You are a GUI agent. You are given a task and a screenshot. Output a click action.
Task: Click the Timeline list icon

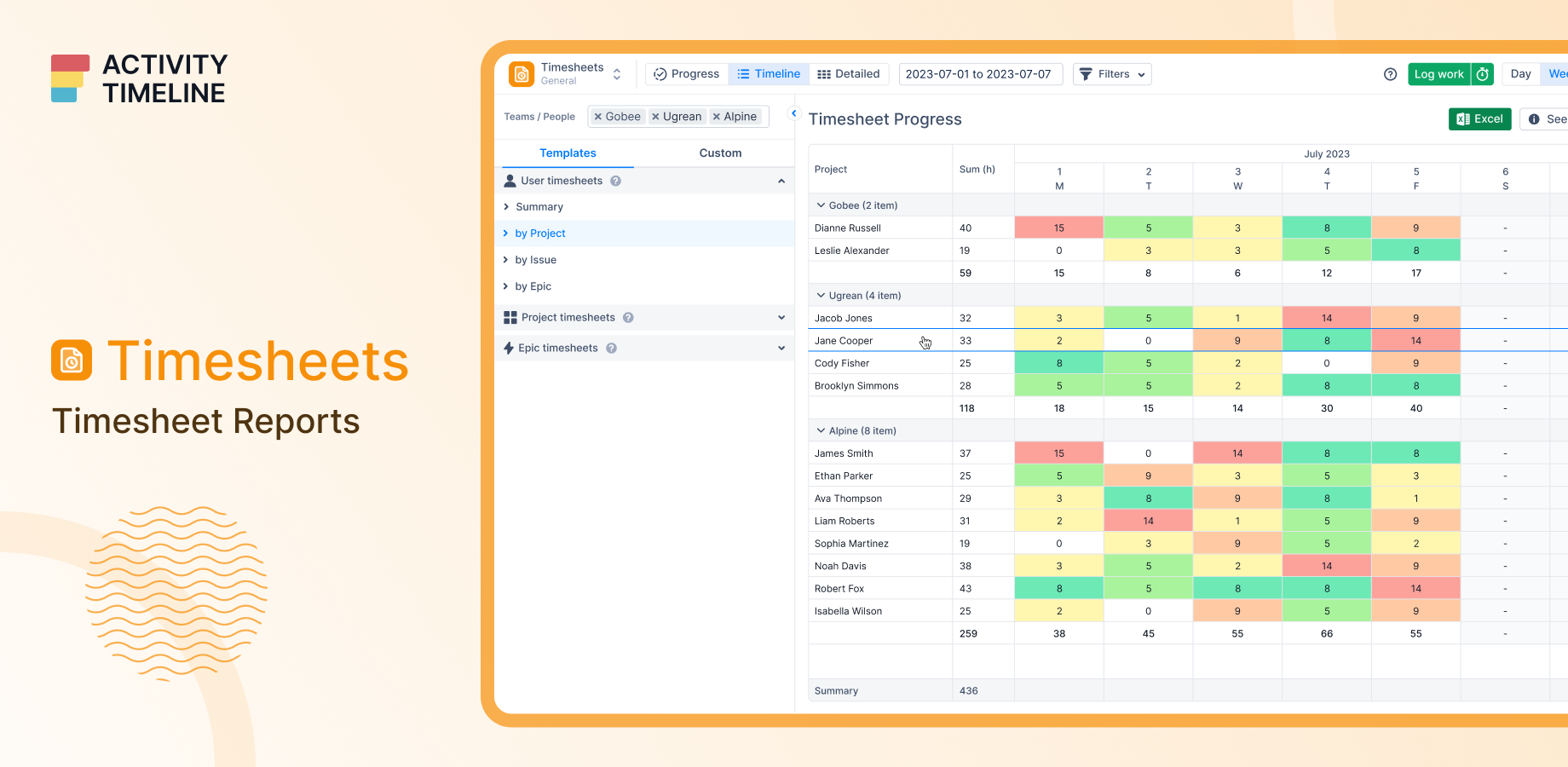743,74
